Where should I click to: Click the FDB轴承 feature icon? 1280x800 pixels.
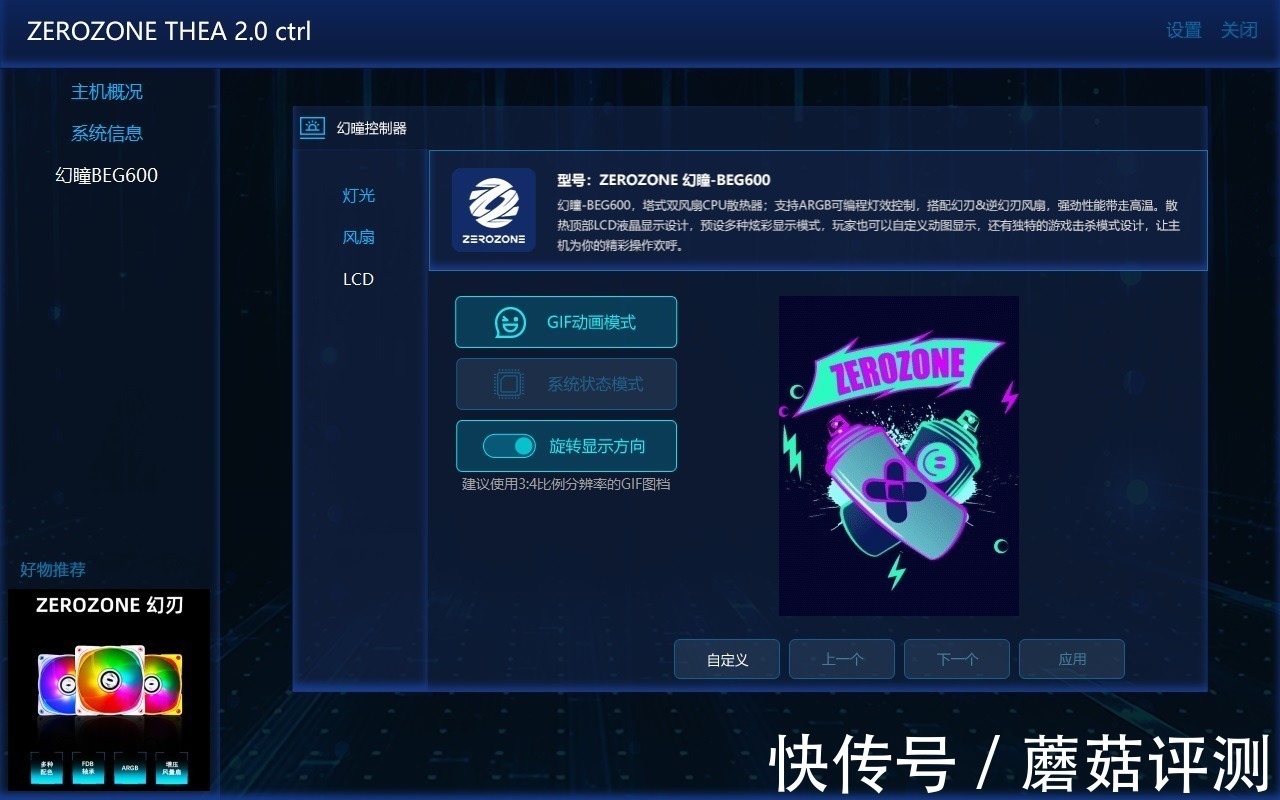88,769
